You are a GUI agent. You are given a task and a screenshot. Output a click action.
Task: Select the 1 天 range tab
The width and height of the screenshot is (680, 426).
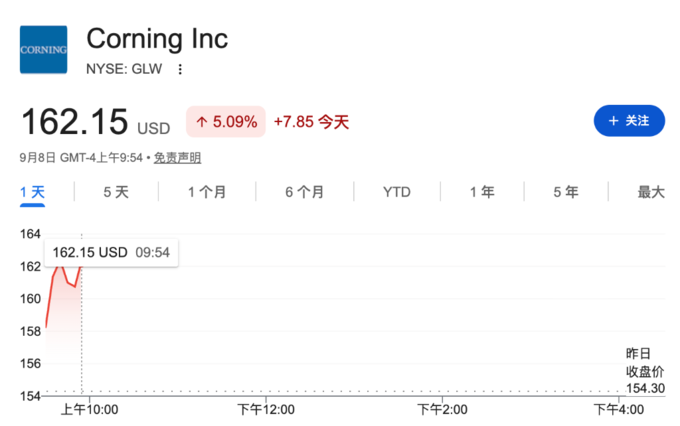(33, 192)
